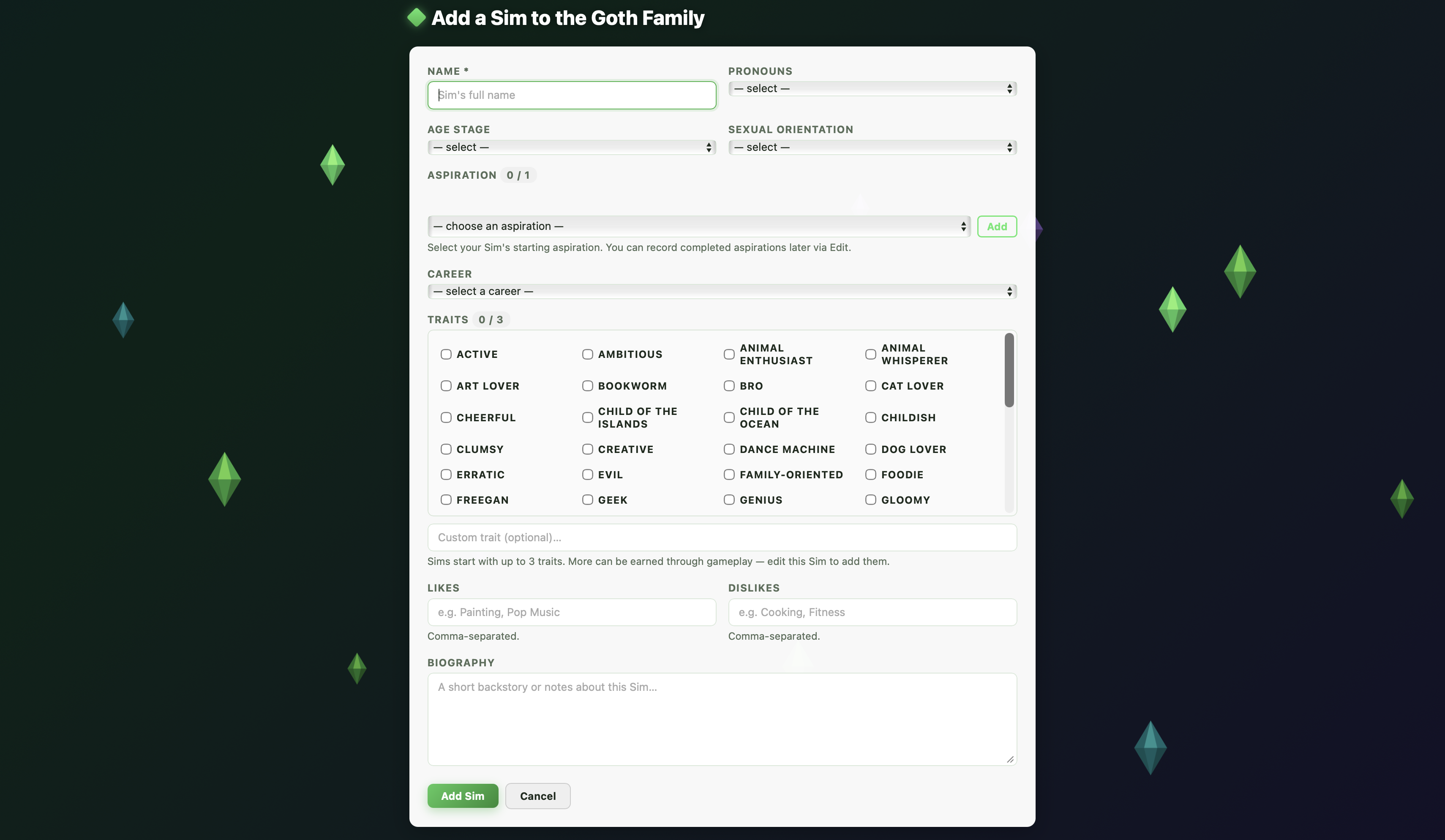Tick the Creative trait
1445x840 pixels.
pyautogui.click(x=587, y=449)
